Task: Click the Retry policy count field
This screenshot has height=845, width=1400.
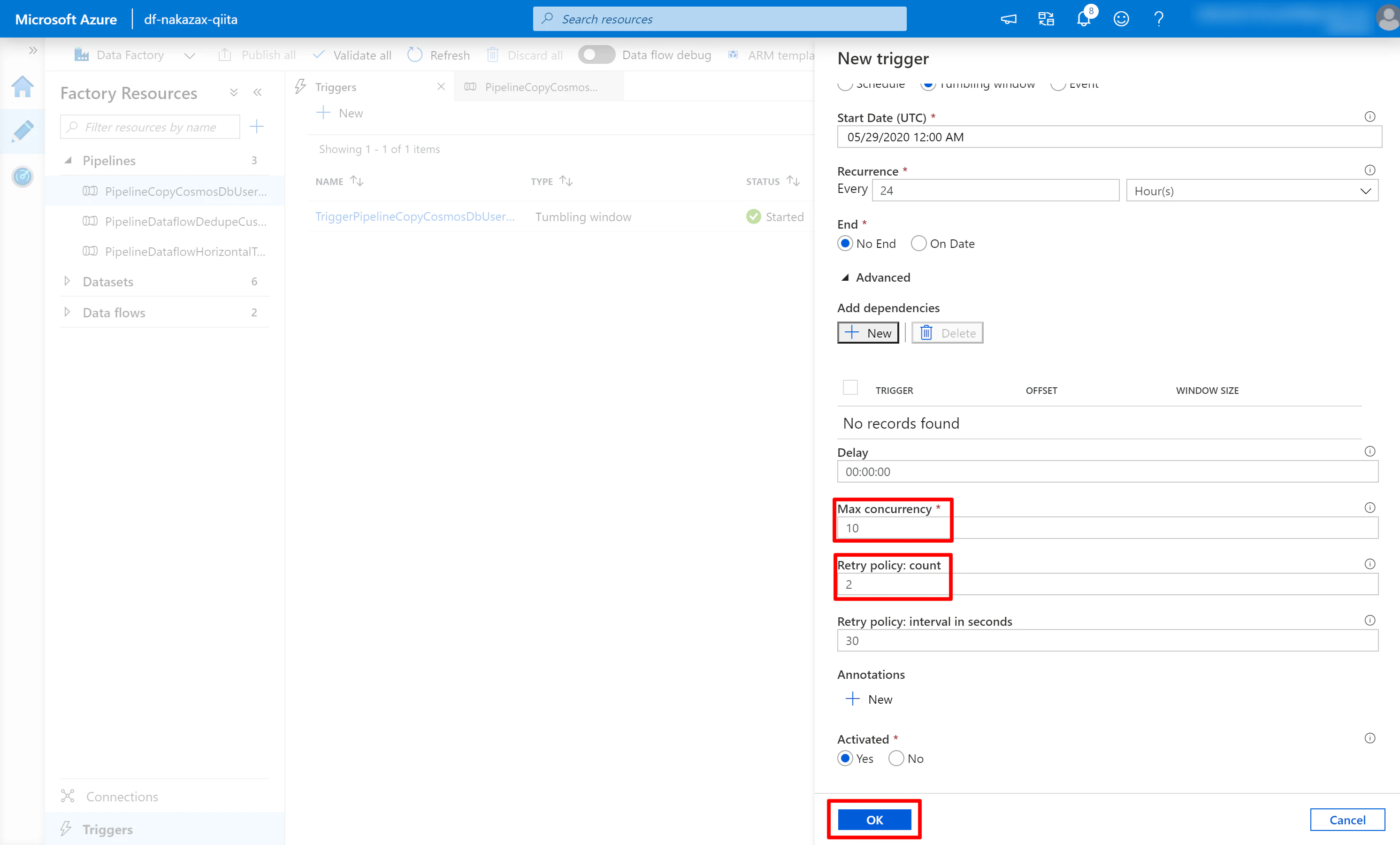Action: (x=1108, y=584)
